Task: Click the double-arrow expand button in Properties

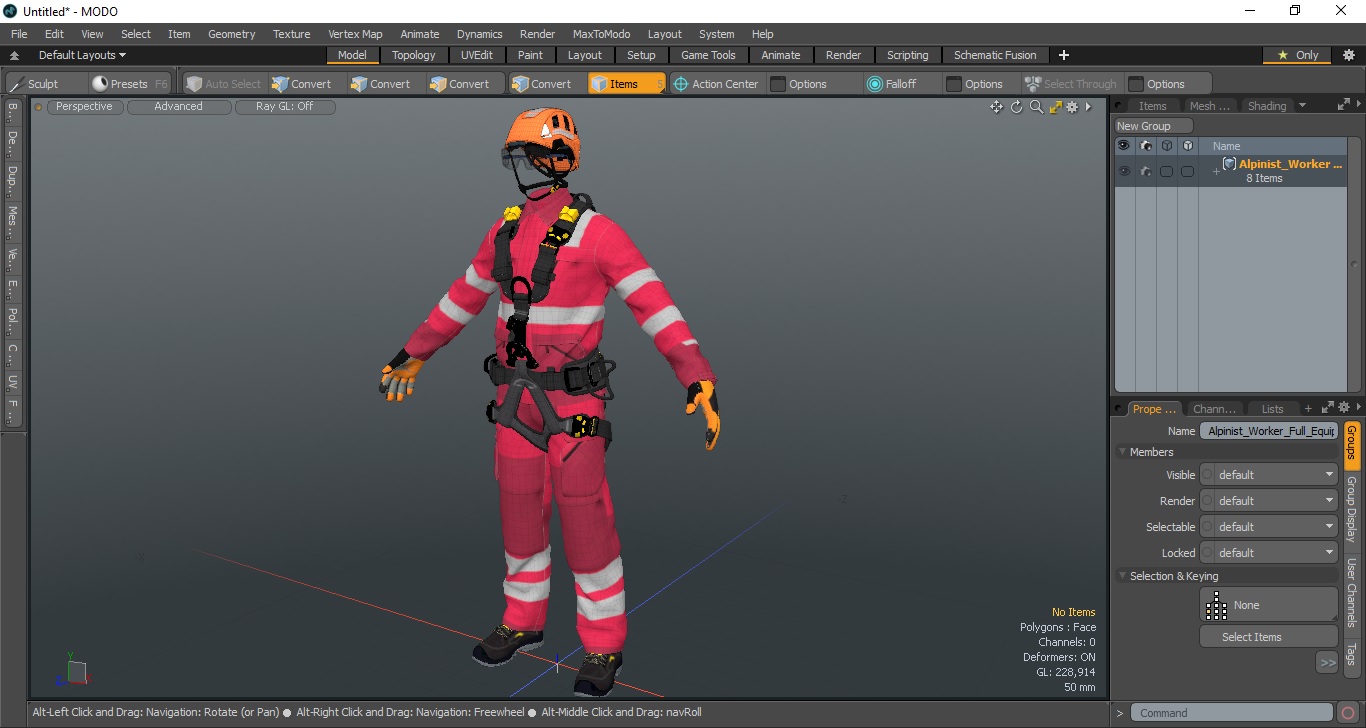Action: 1327,662
